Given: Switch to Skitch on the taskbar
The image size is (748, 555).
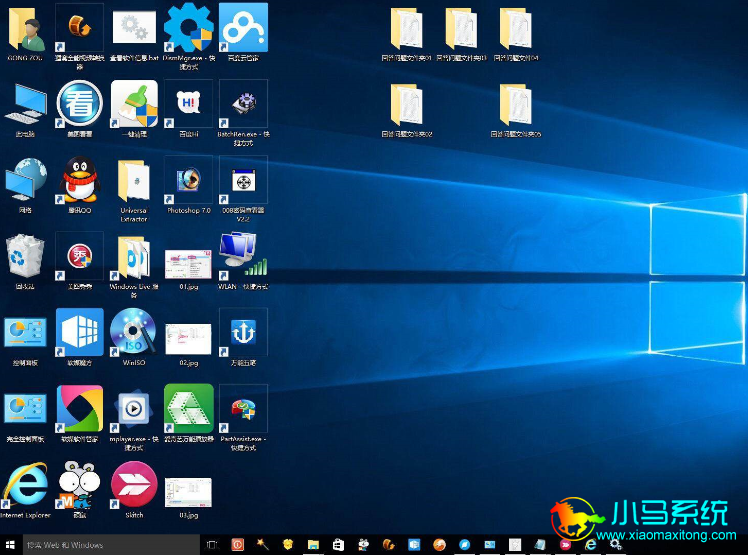Looking at the screenshot, I should (566, 545).
